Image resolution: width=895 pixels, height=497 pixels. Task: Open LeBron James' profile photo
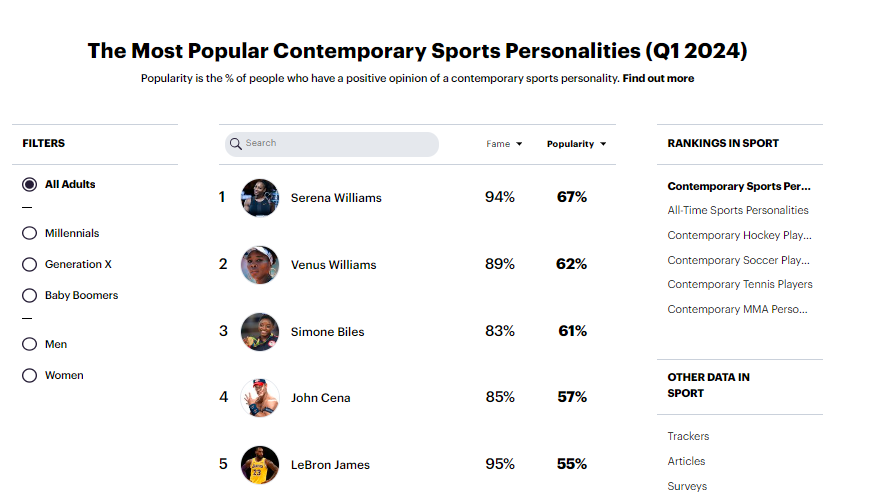[x=260, y=465]
